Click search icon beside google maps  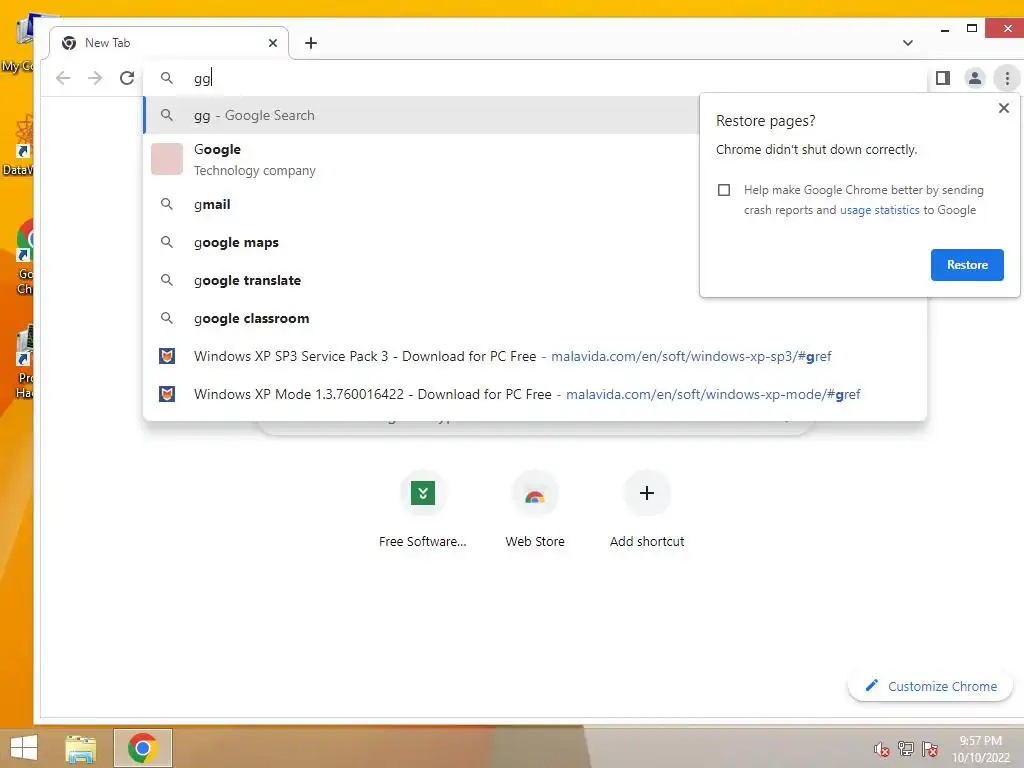coord(167,242)
